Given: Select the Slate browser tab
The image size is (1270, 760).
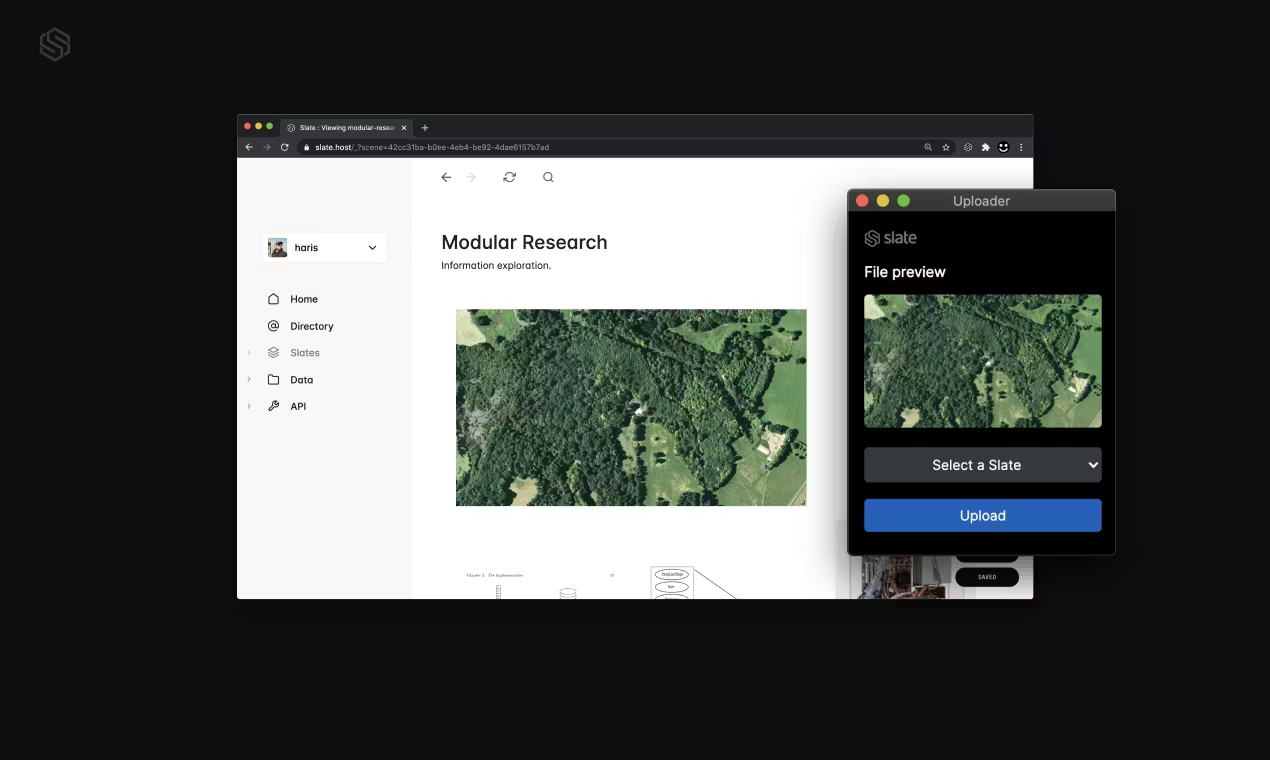Looking at the screenshot, I should coord(345,128).
